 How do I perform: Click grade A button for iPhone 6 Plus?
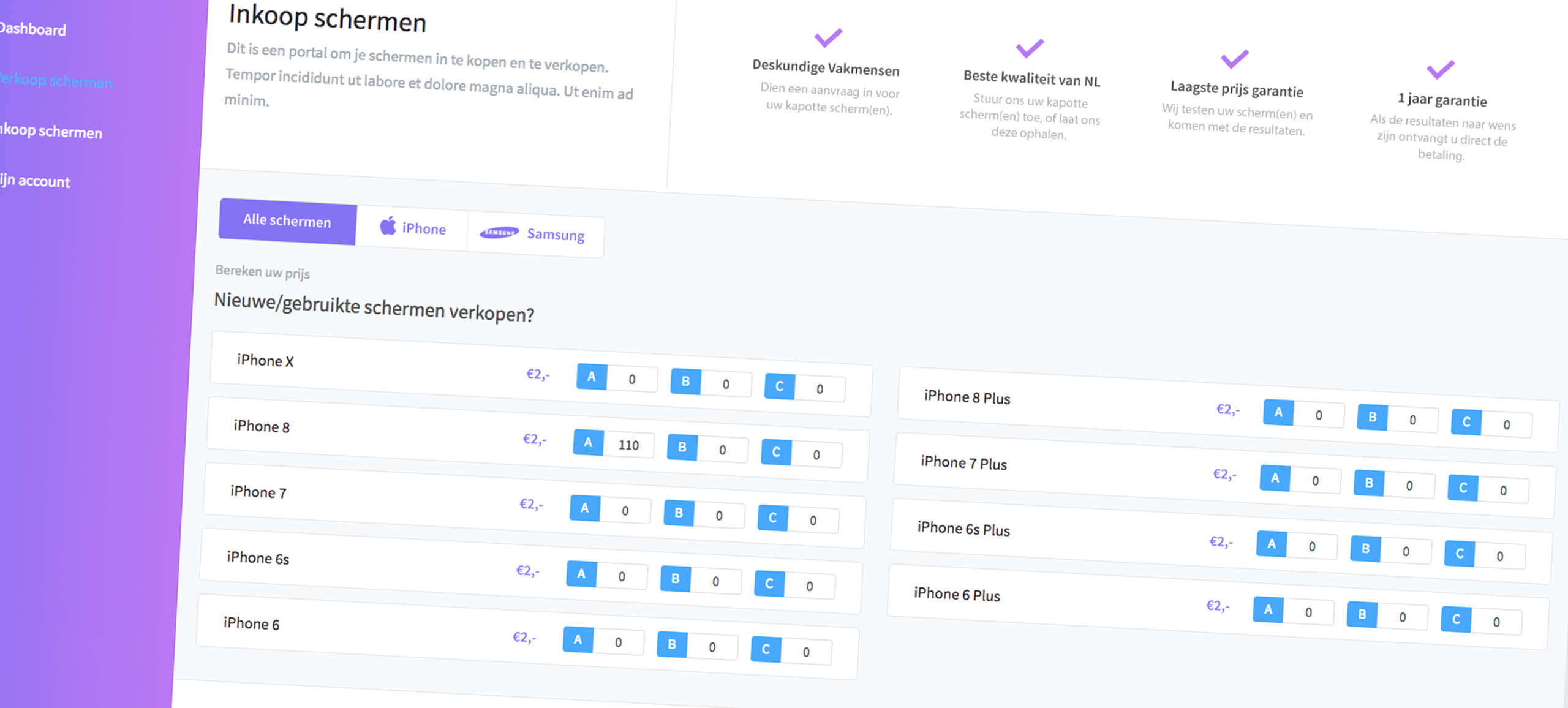click(x=1268, y=609)
